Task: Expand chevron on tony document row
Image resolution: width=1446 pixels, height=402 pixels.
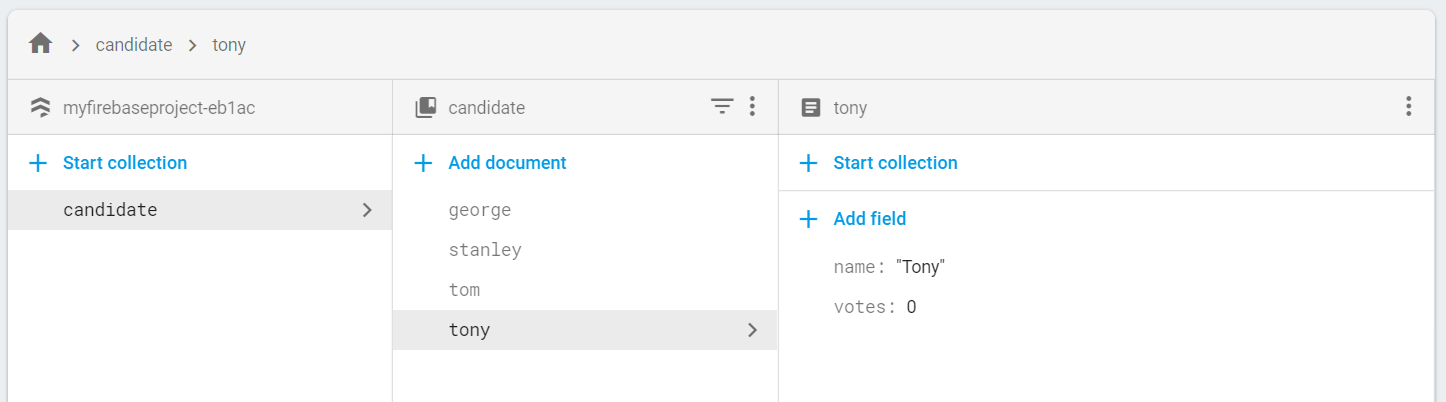Action: click(752, 330)
